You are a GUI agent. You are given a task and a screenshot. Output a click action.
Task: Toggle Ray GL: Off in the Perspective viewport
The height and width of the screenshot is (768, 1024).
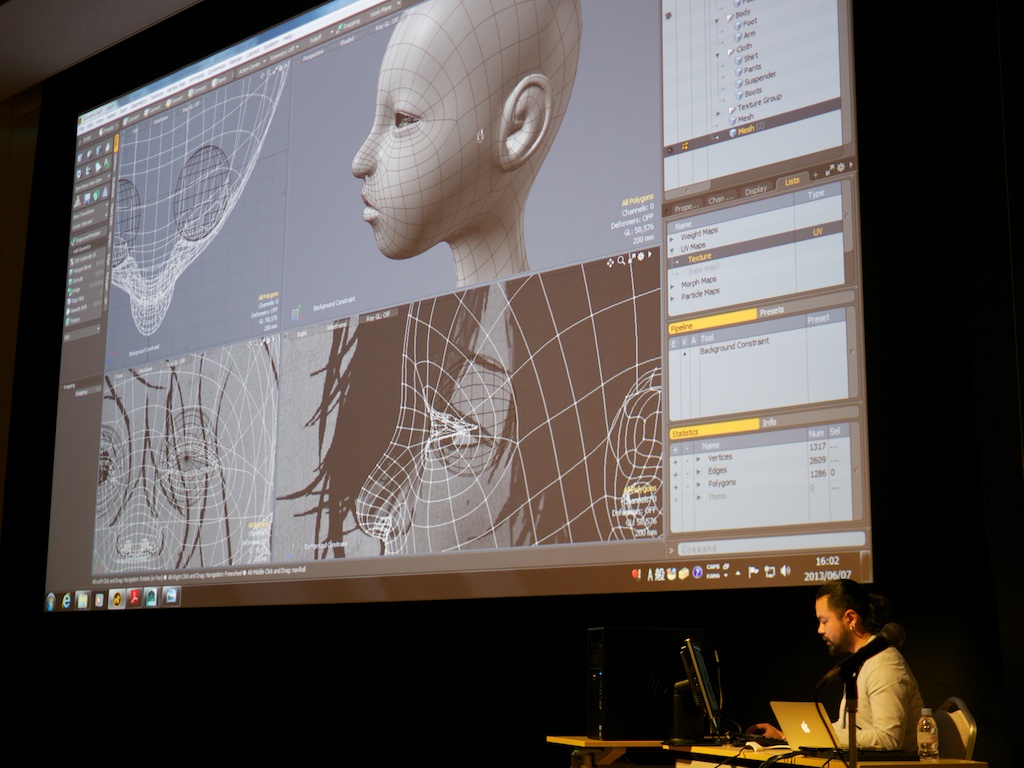click(388, 26)
